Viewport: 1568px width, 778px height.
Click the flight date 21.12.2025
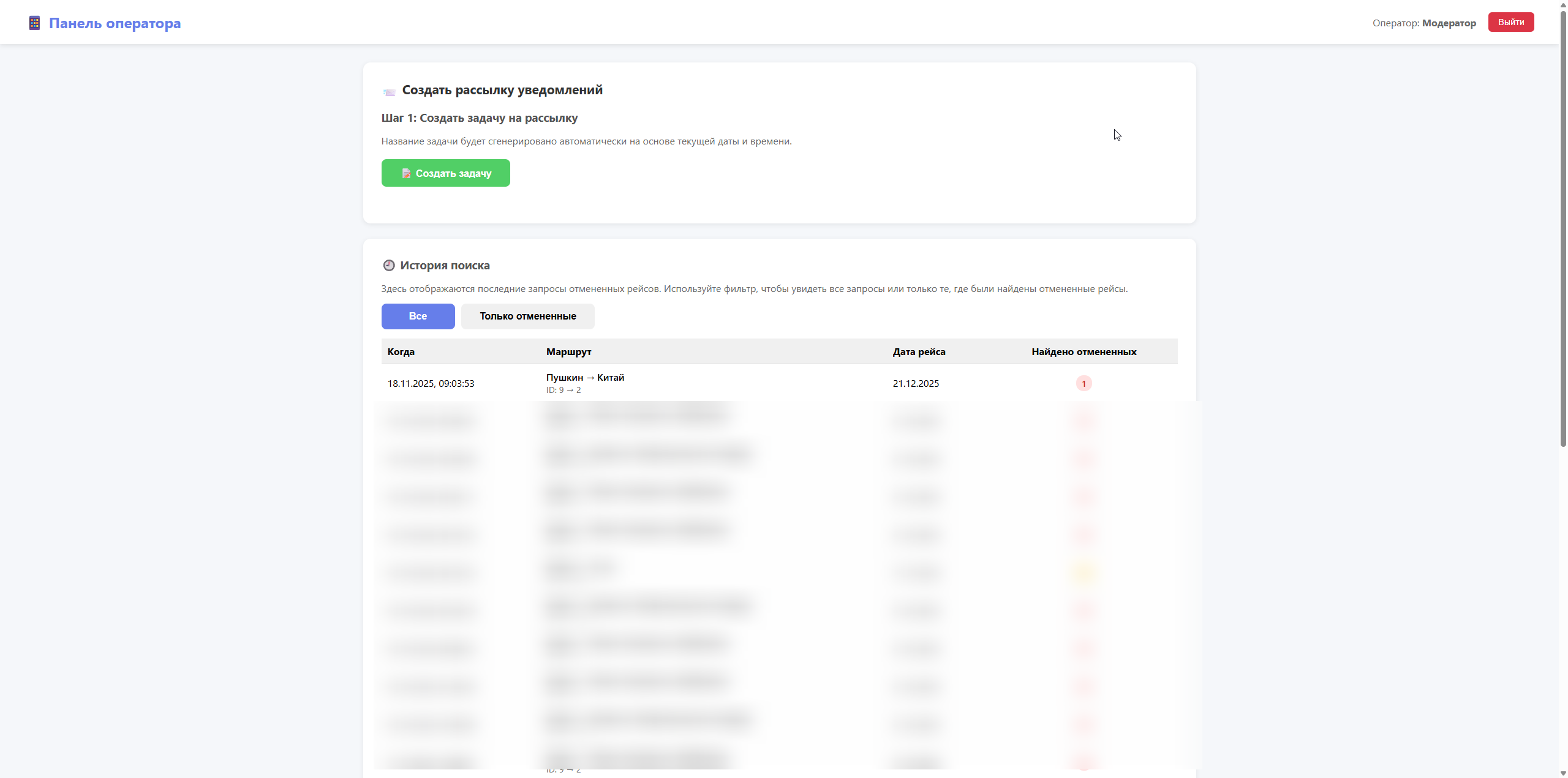(916, 384)
